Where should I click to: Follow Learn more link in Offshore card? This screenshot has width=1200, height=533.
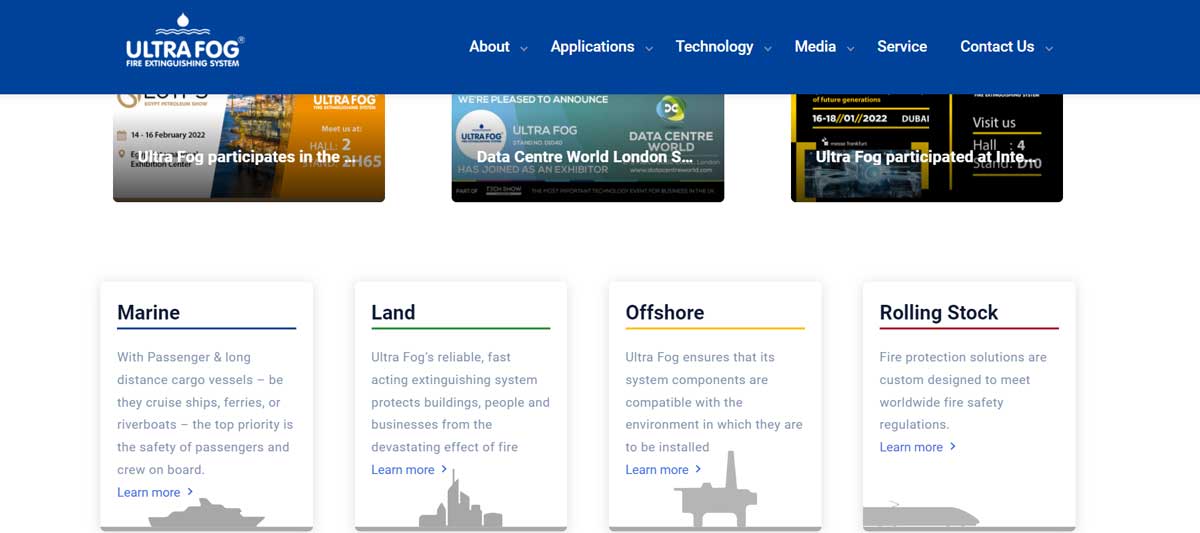657,470
